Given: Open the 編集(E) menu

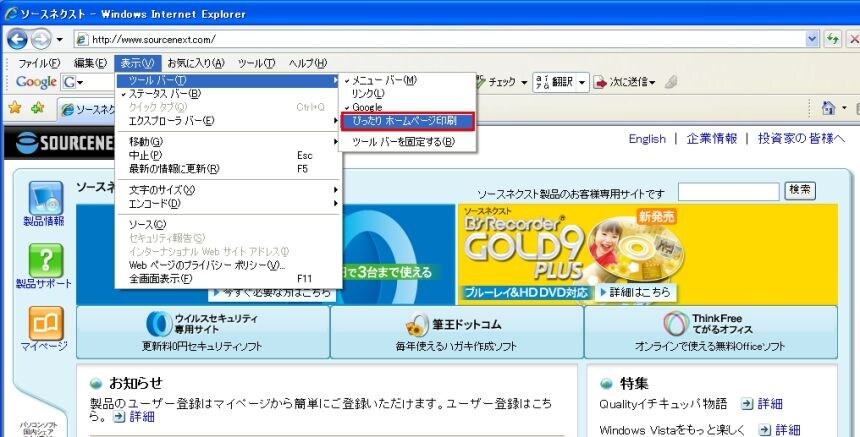Looking at the screenshot, I should tap(90, 63).
